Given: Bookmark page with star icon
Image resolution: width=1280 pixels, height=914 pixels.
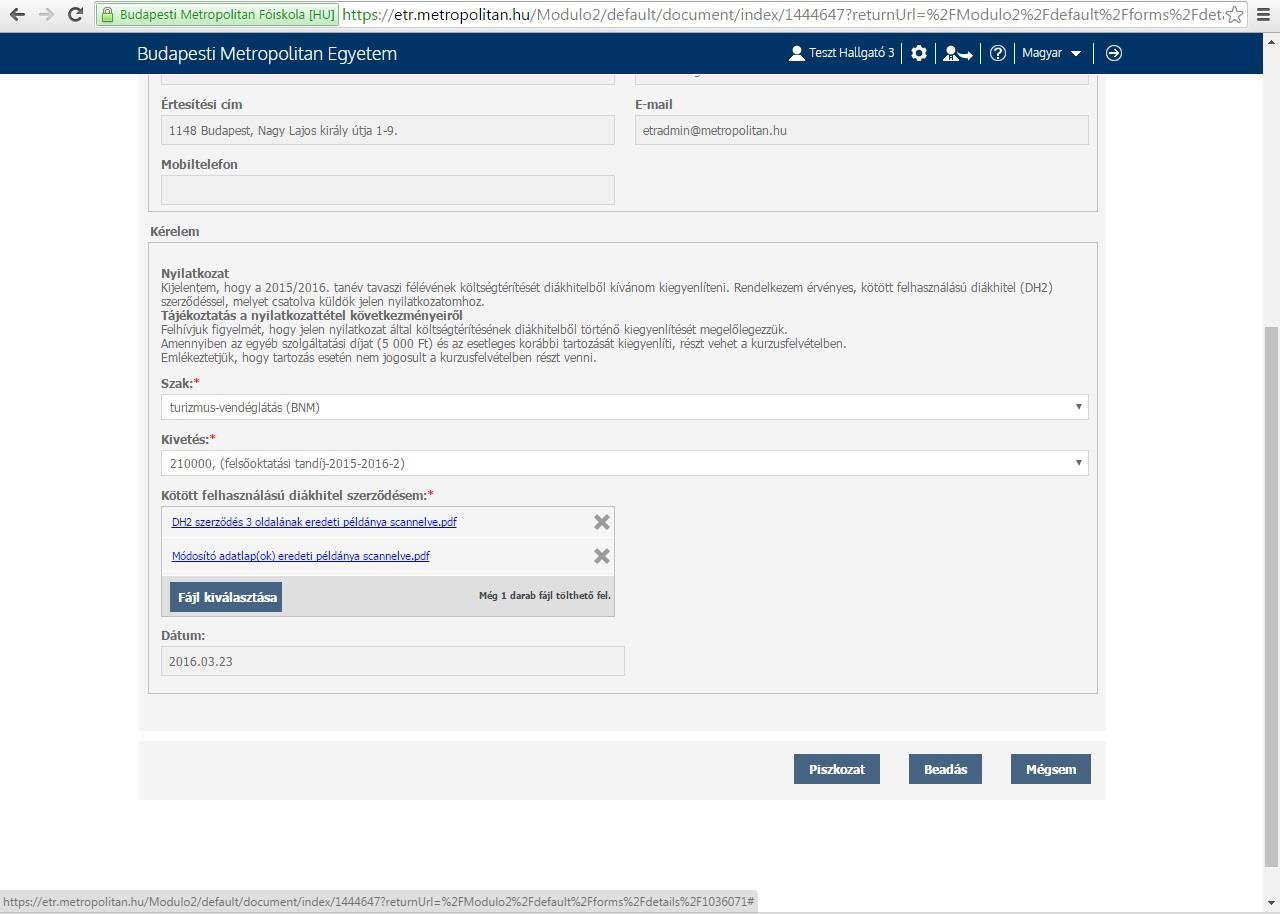Looking at the screenshot, I should click(x=1235, y=15).
